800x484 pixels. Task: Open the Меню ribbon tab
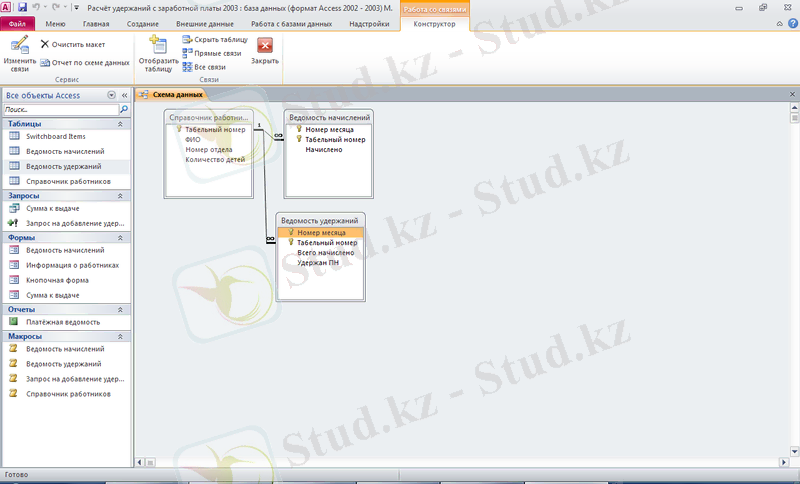click(55, 23)
